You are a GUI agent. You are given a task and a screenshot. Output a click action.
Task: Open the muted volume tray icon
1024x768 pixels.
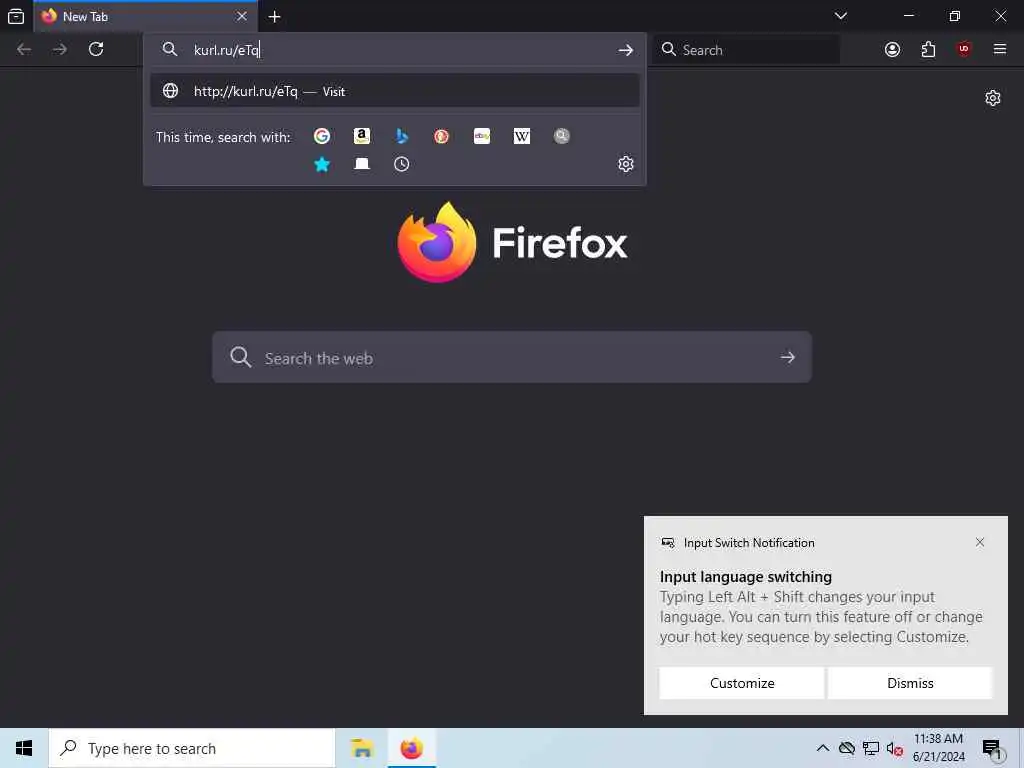tap(895, 748)
